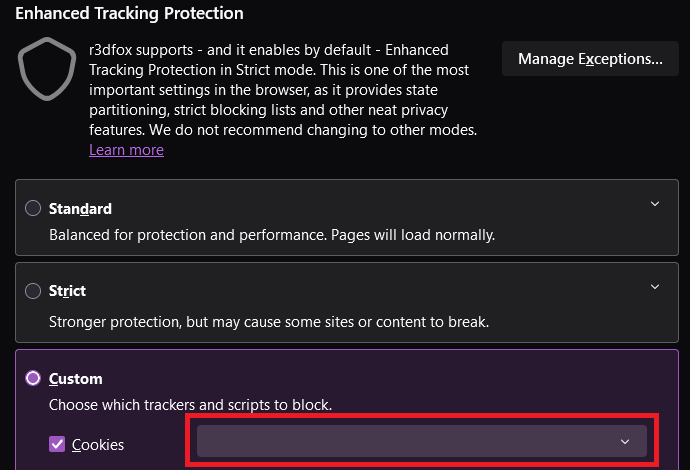Click the r3dfox tracking protection description paragraph

point(270,90)
